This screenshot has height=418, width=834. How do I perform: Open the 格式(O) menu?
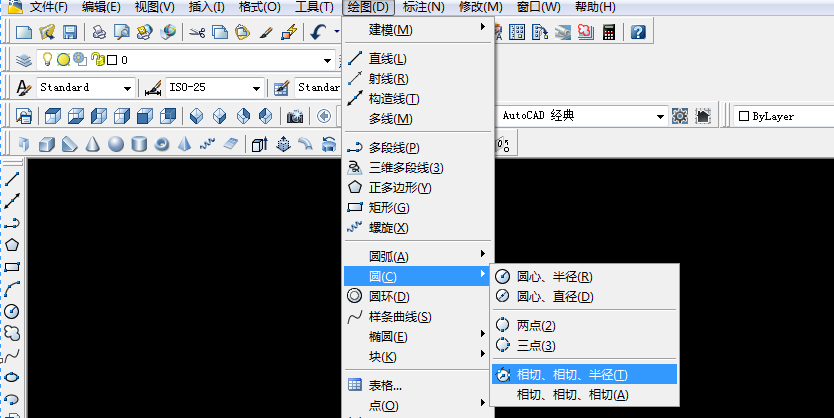[x=259, y=7]
